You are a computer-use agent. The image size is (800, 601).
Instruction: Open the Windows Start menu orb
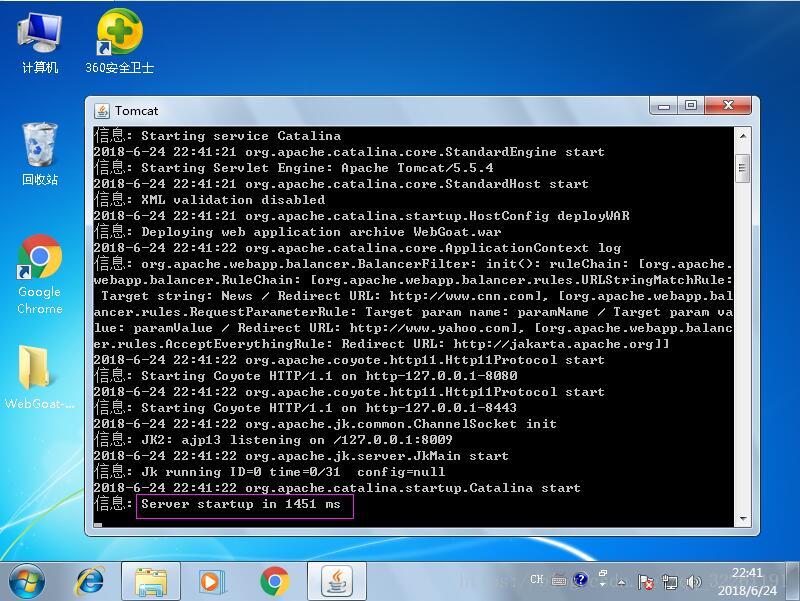tap(27, 582)
